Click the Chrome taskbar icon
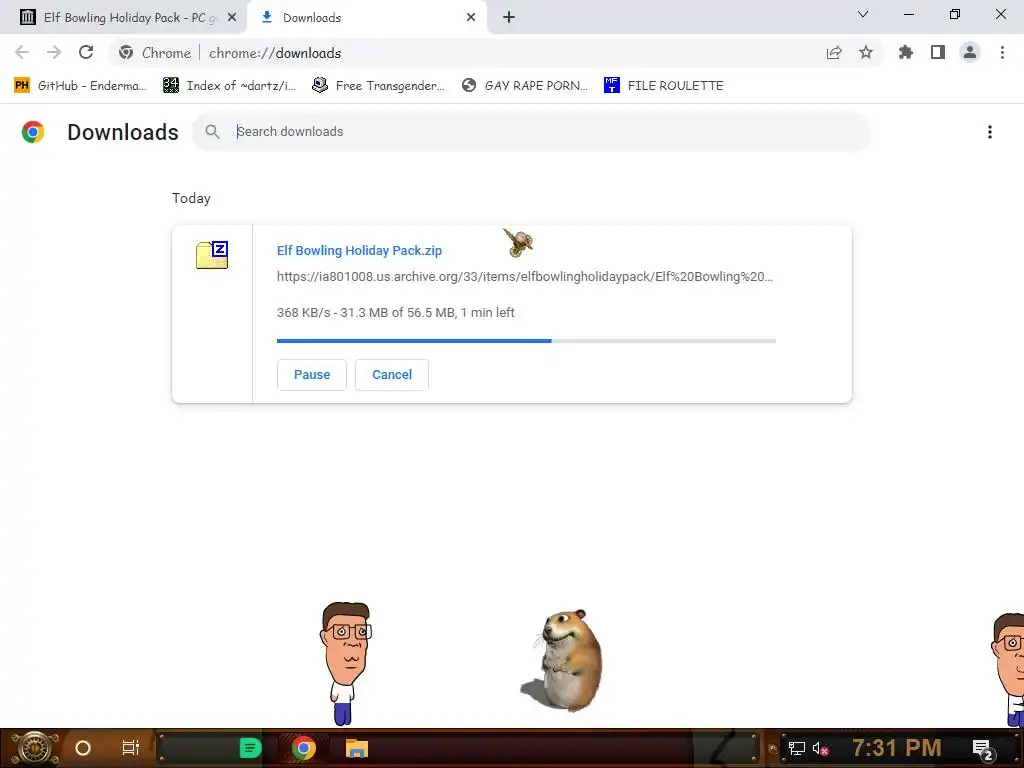Screen dimensions: 1024x768 coord(304,748)
